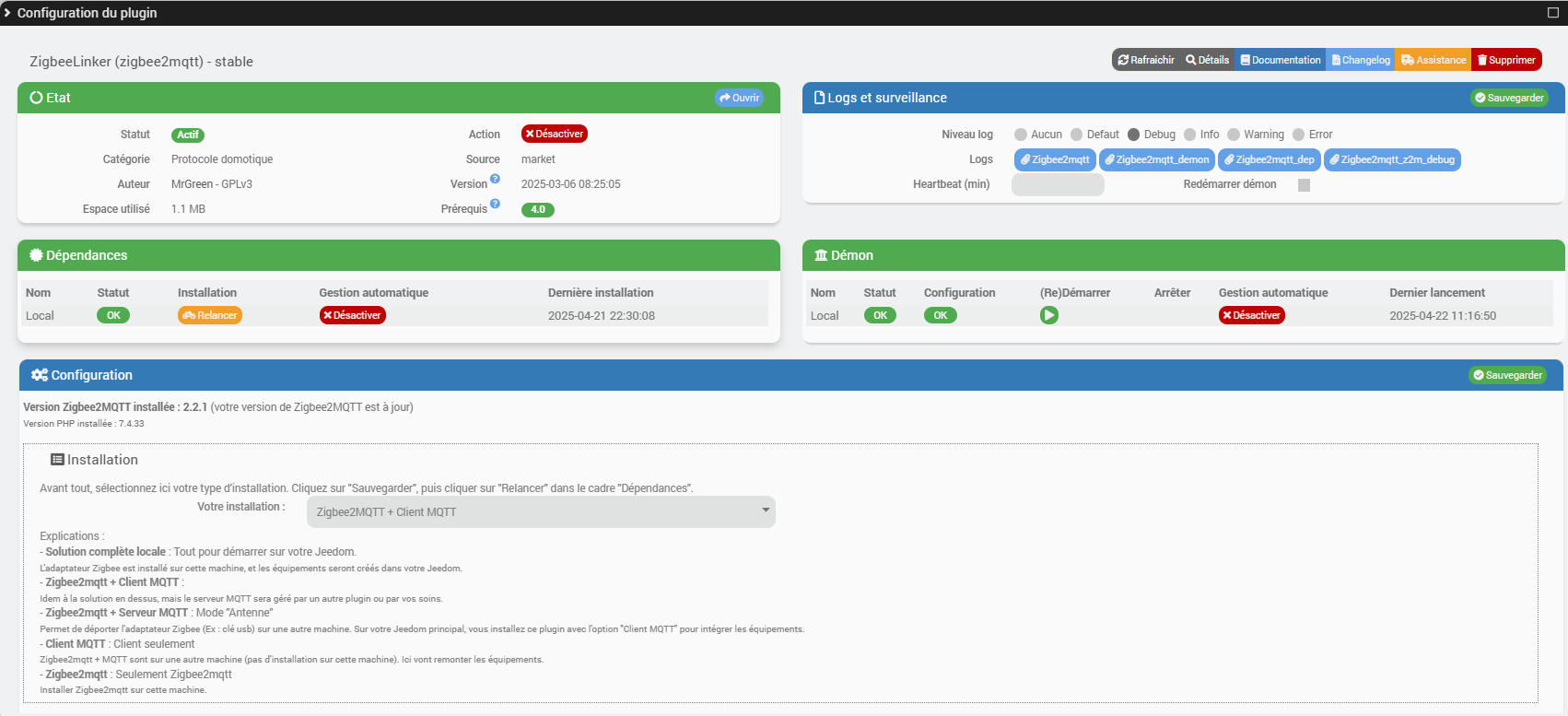Click the Protocole domotique category text
This screenshot has width=1568, height=716.
click(222, 159)
